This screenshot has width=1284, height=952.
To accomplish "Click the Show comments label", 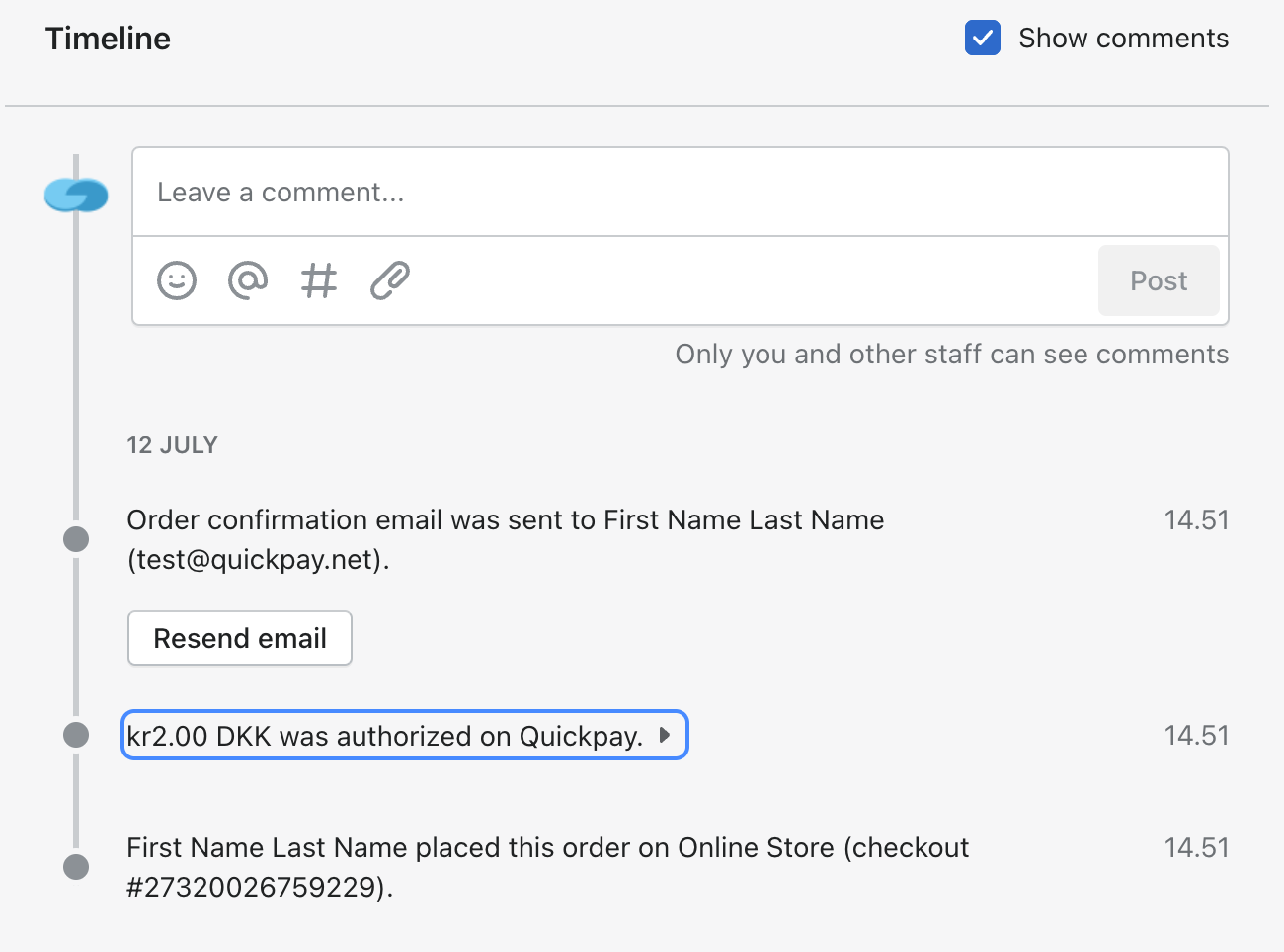I will click(x=1124, y=39).
